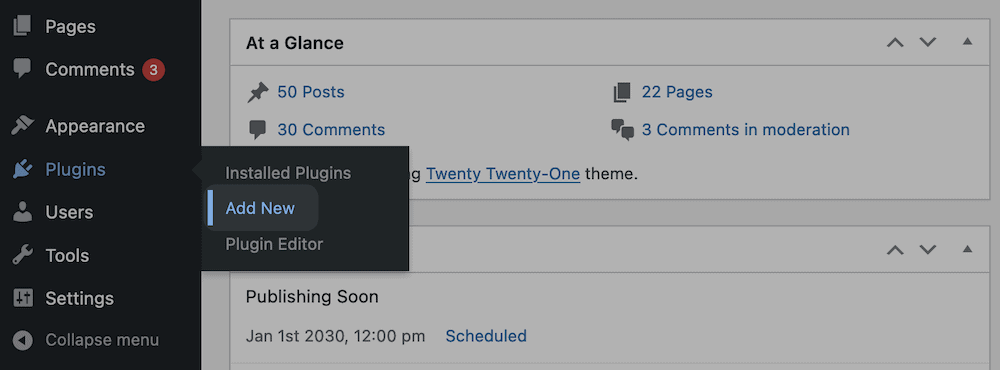Open Installed Plugins submenu item
Screen dimensions: 1000x370
288,173
